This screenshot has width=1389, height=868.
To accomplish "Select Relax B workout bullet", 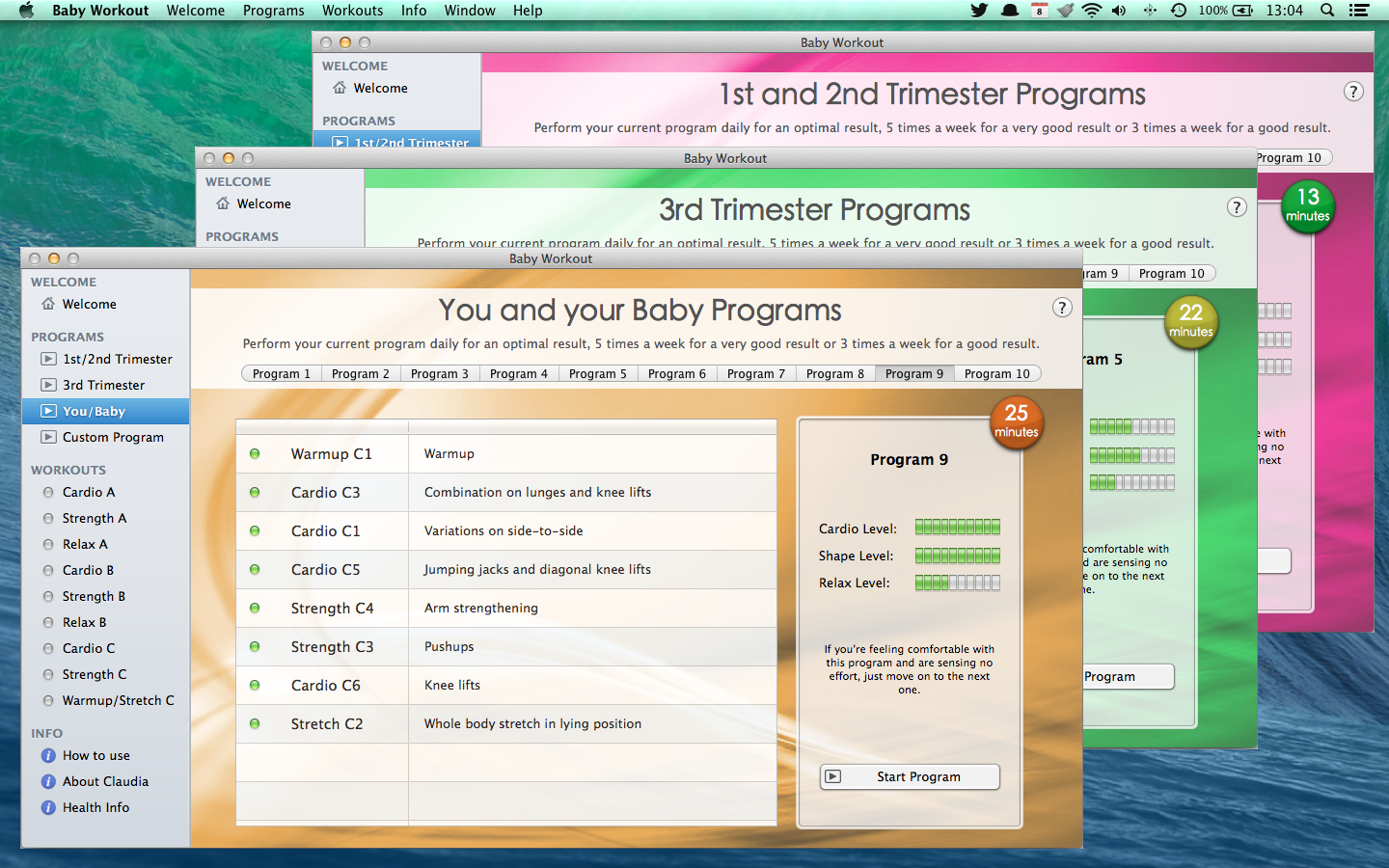I will [x=48, y=622].
